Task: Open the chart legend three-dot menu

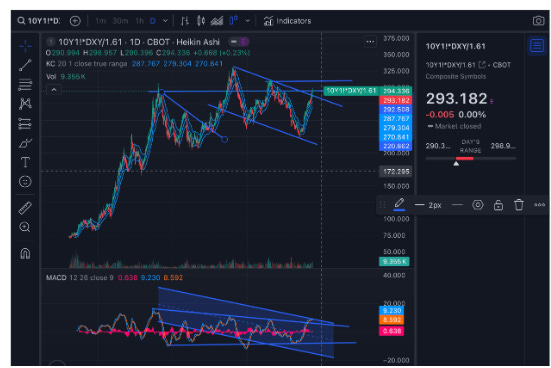Action: 370,42
